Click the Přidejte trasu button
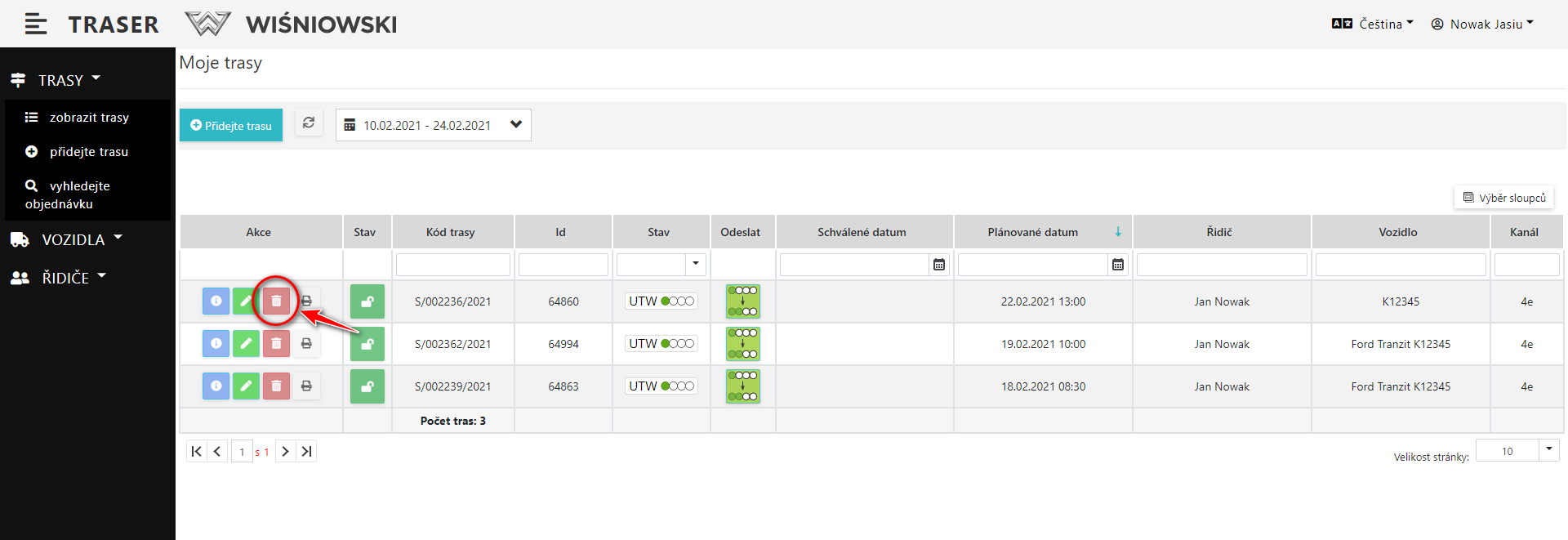Screen dimensions: 1568x540 [x=231, y=125]
